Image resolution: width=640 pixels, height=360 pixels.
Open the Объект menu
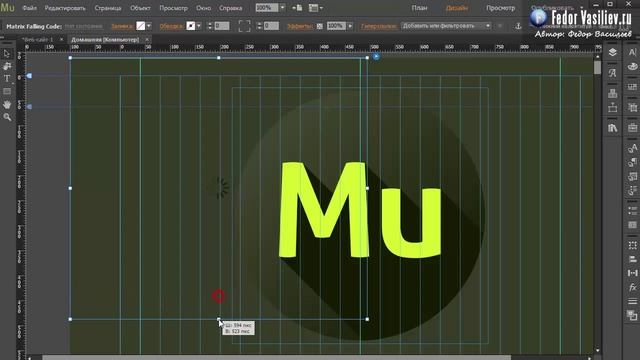[140, 8]
